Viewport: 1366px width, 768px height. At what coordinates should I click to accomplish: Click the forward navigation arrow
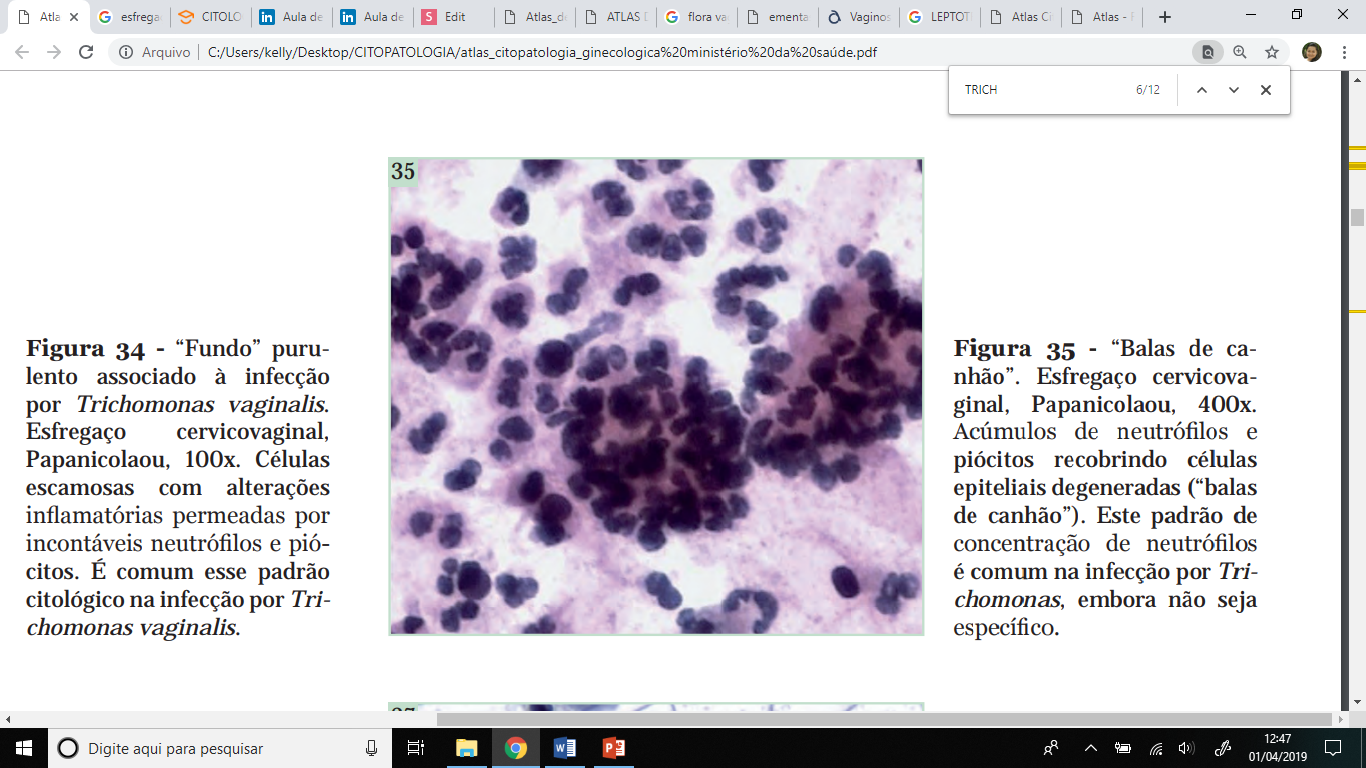(55, 52)
